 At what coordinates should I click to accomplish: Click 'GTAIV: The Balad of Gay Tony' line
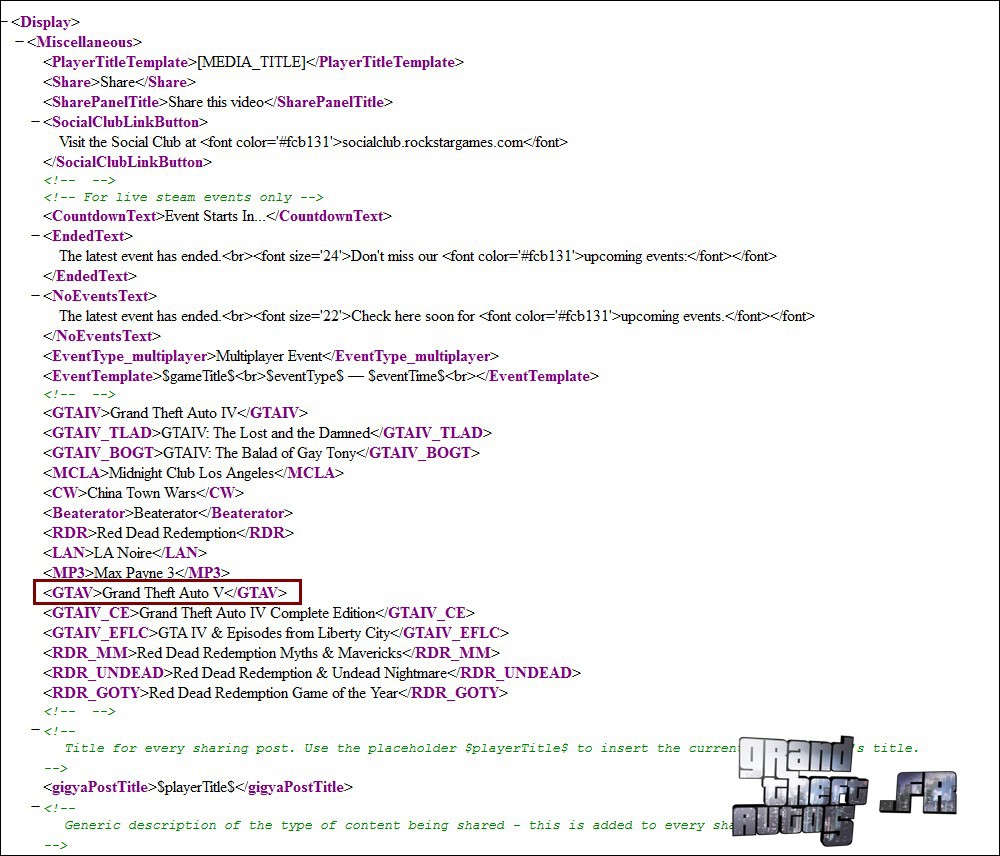[261, 453]
